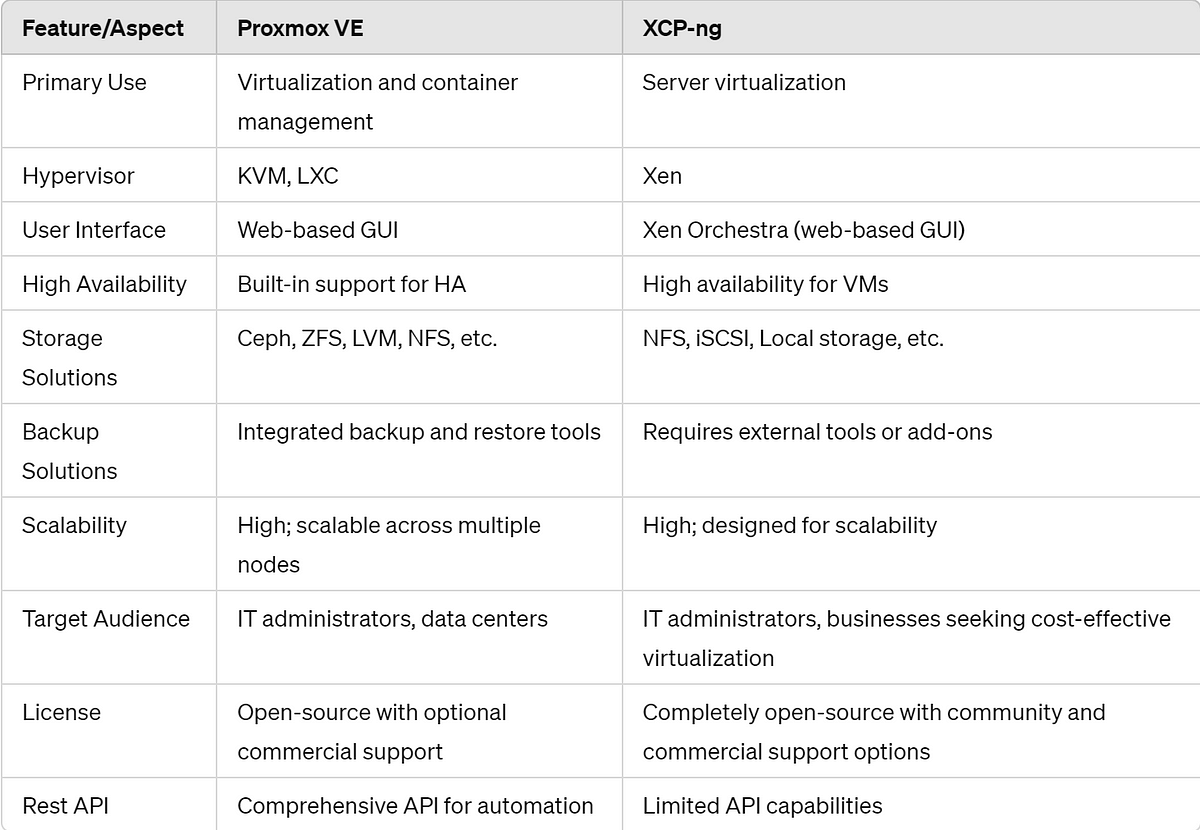This screenshot has width=1200, height=830.
Task: Click the License row label
Action: [x=61, y=712]
